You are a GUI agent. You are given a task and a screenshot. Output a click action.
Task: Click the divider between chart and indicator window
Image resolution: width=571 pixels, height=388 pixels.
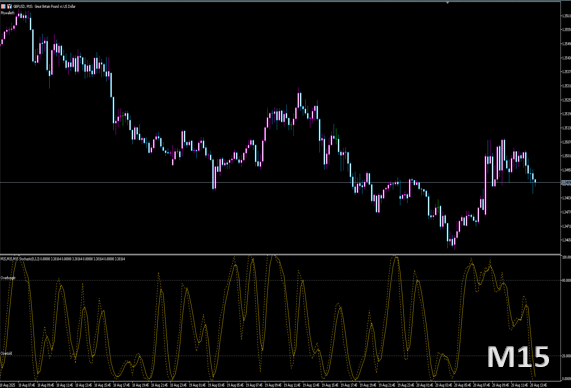point(280,254)
